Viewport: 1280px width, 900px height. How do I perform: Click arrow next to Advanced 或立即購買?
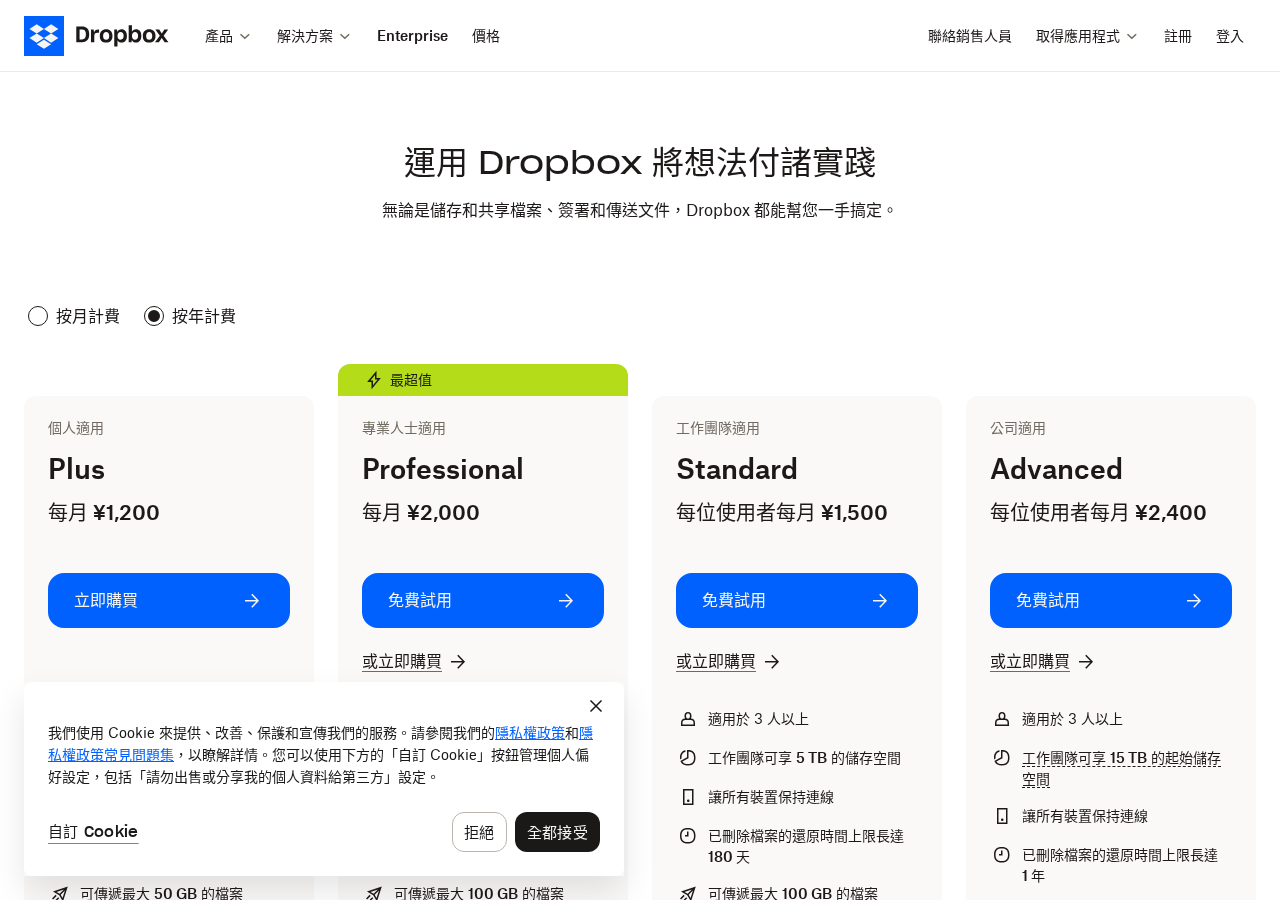tap(1086, 661)
